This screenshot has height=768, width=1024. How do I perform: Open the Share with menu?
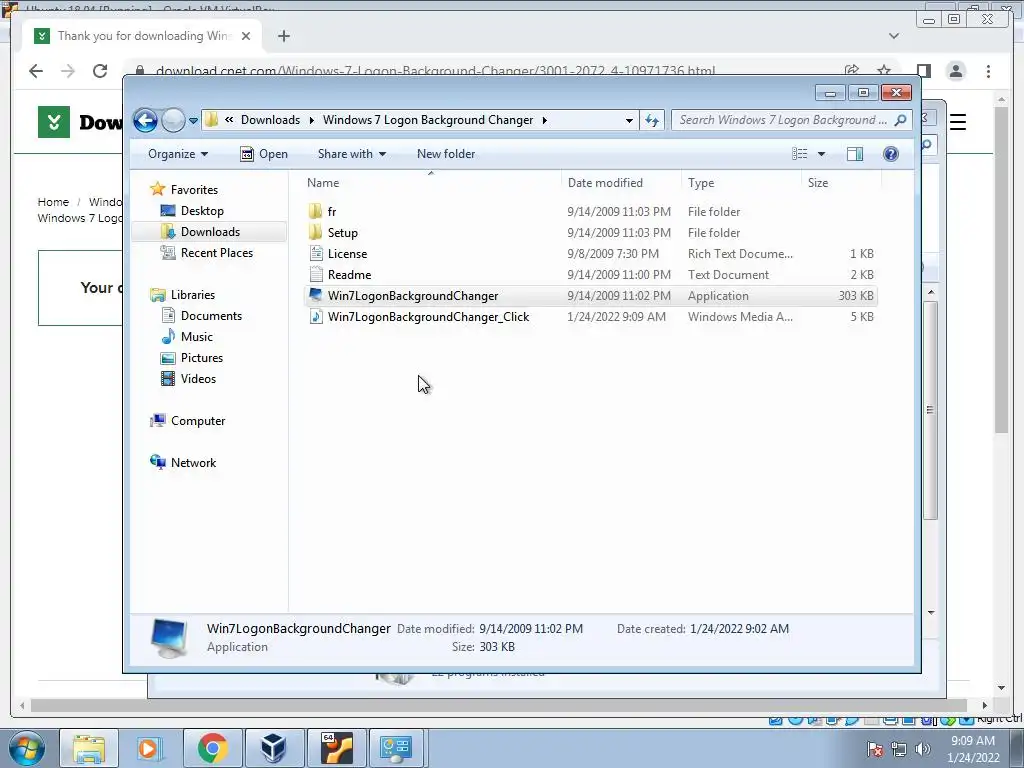[351, 154]
